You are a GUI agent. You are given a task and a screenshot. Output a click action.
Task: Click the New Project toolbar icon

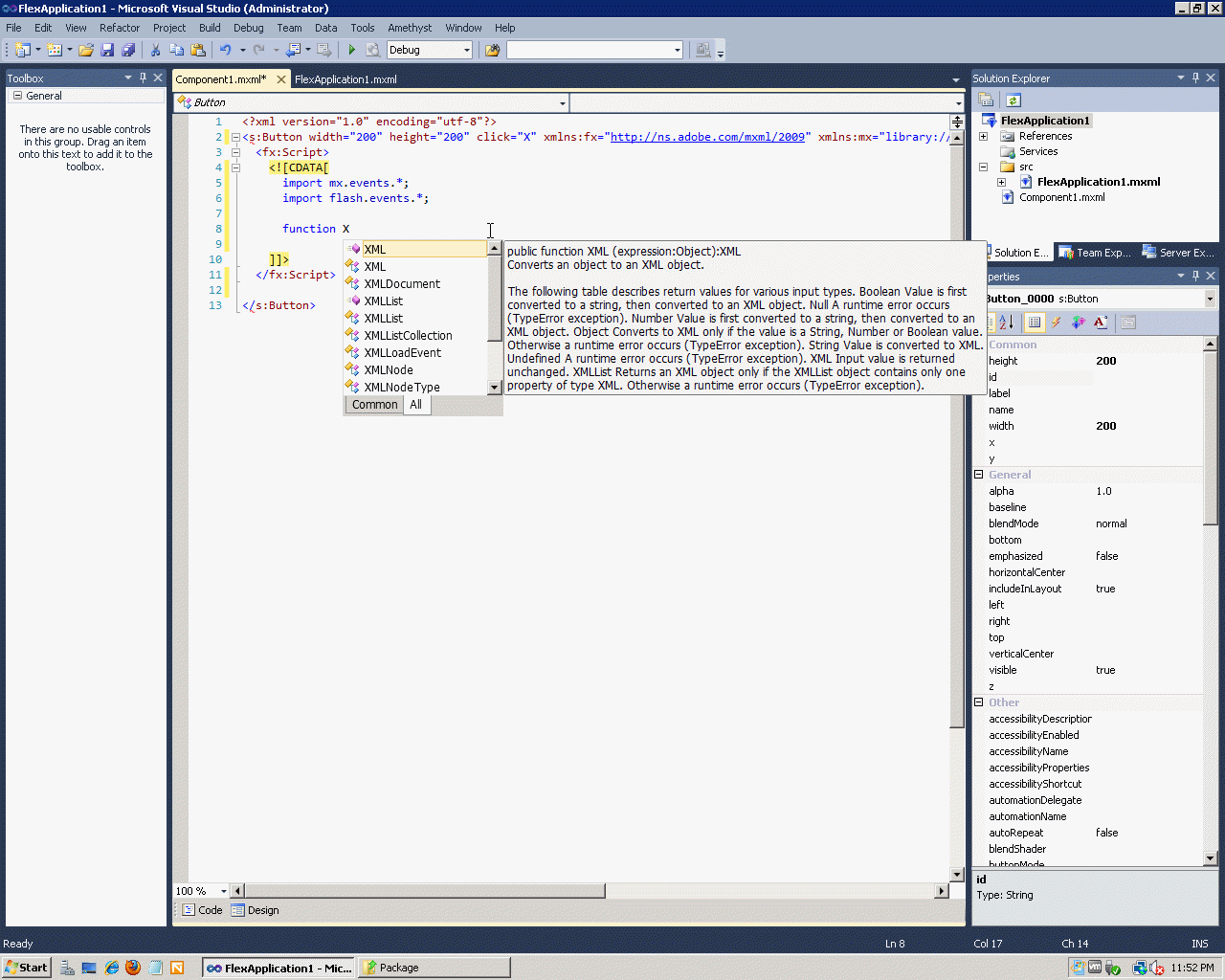coord(22,50)
